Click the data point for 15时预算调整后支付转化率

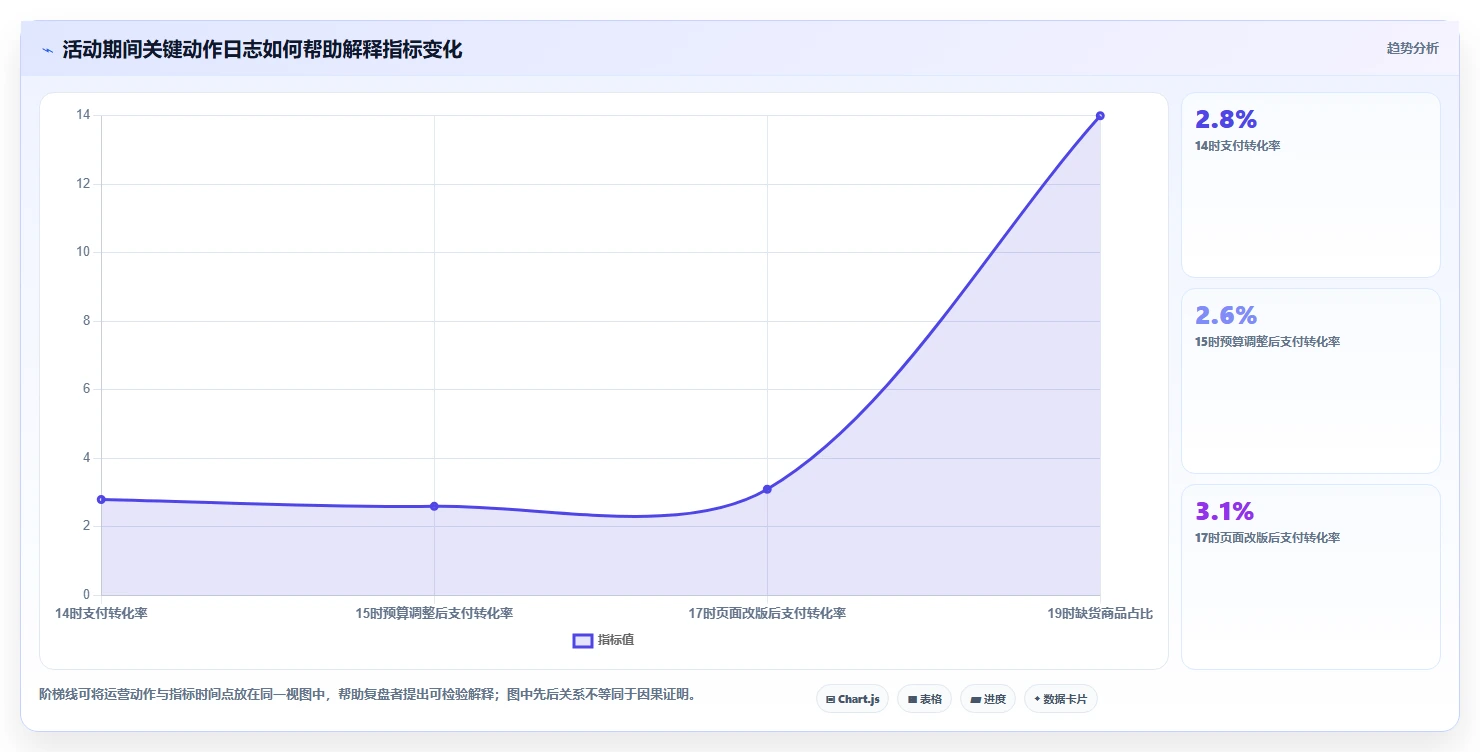click(434, 506)
